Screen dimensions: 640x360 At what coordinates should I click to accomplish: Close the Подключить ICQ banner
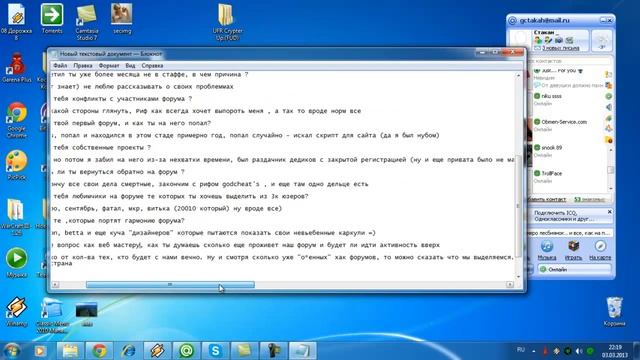tap(609, 212)
